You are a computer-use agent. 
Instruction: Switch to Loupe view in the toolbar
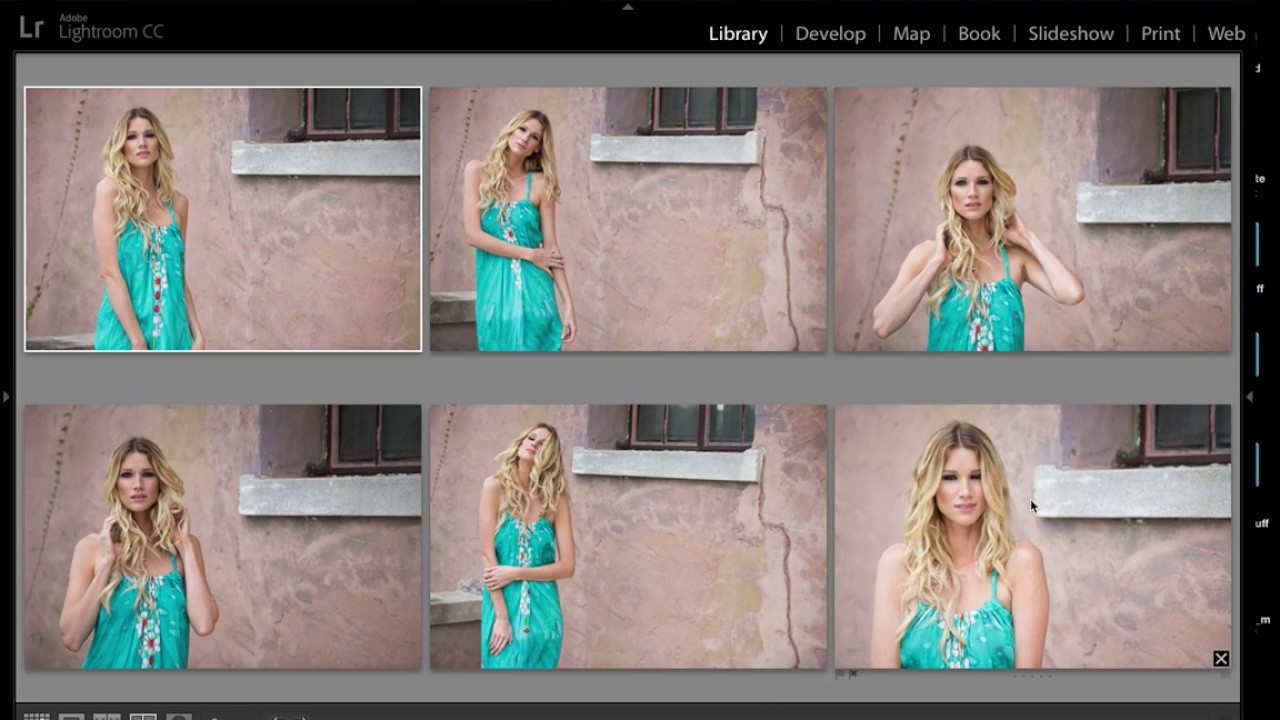click(x=71, y=717)
